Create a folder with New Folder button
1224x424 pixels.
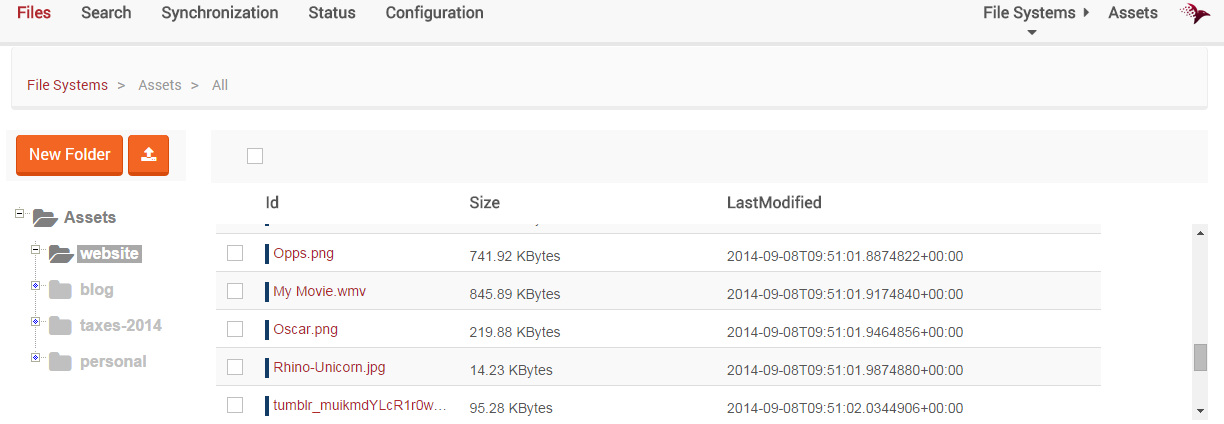point(70,155)
